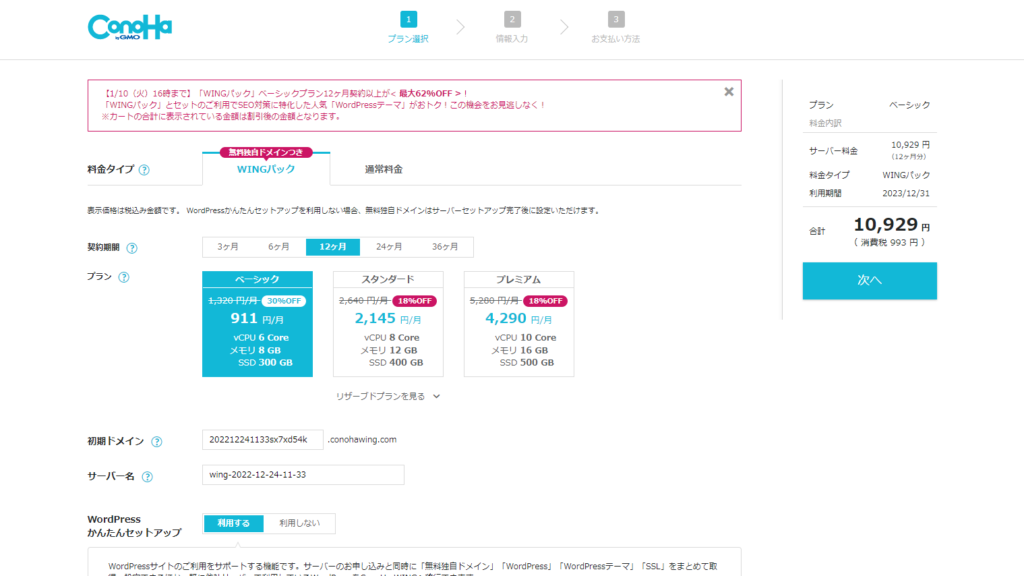The image size is (1024, 576).
Task: Click the ConoHa by GMO logo
Action: pos(129,27)
